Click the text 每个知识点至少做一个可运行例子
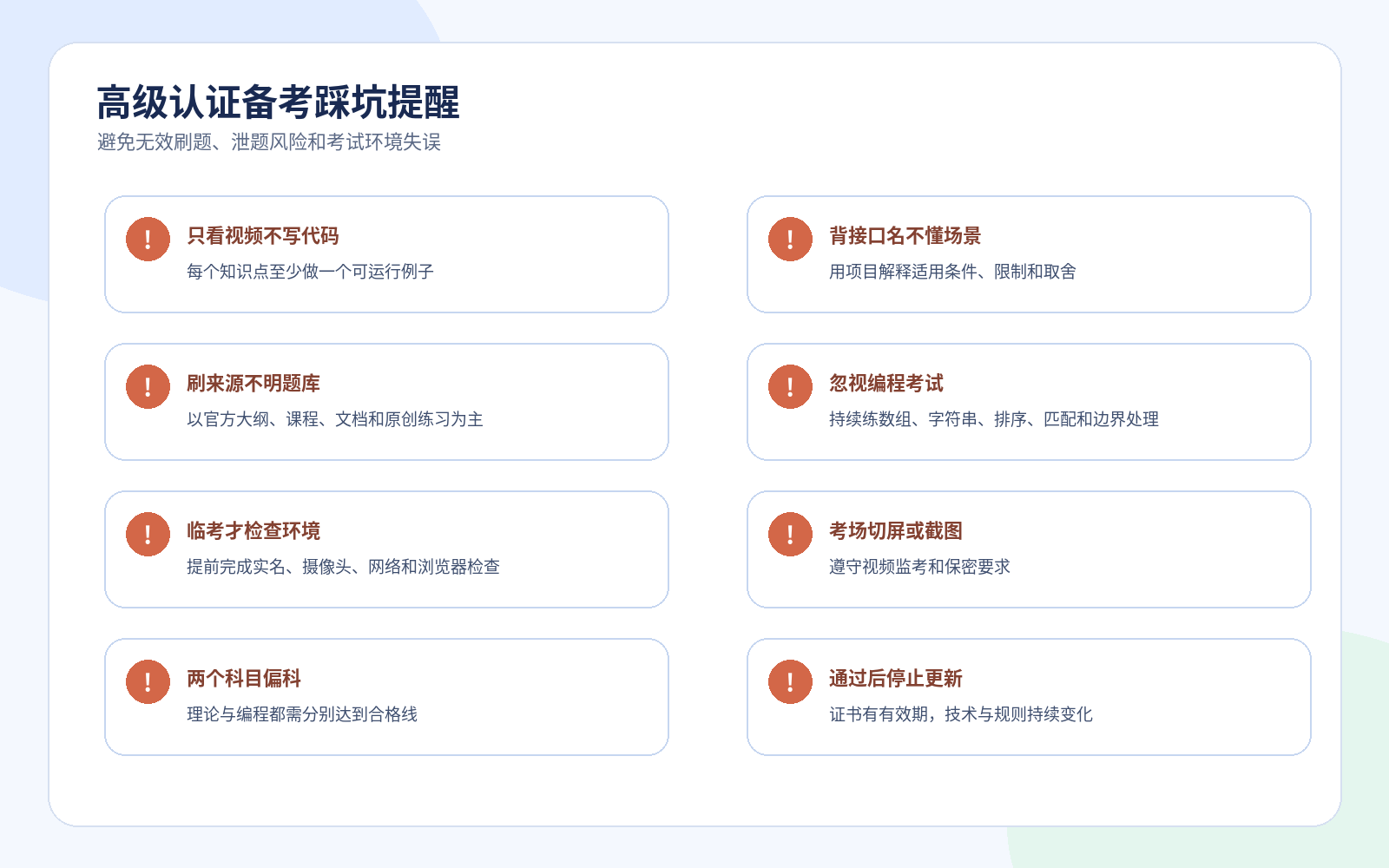 311,272
